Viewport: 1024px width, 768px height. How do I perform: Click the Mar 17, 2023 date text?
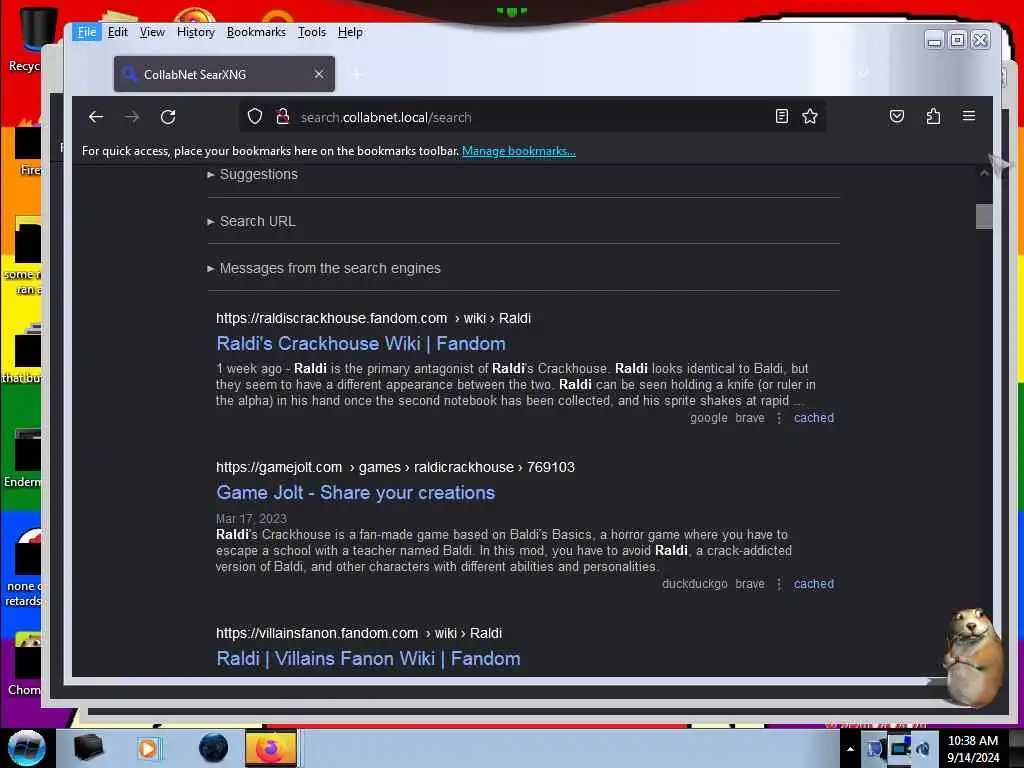pyautogui.click(x=251, y=519)
